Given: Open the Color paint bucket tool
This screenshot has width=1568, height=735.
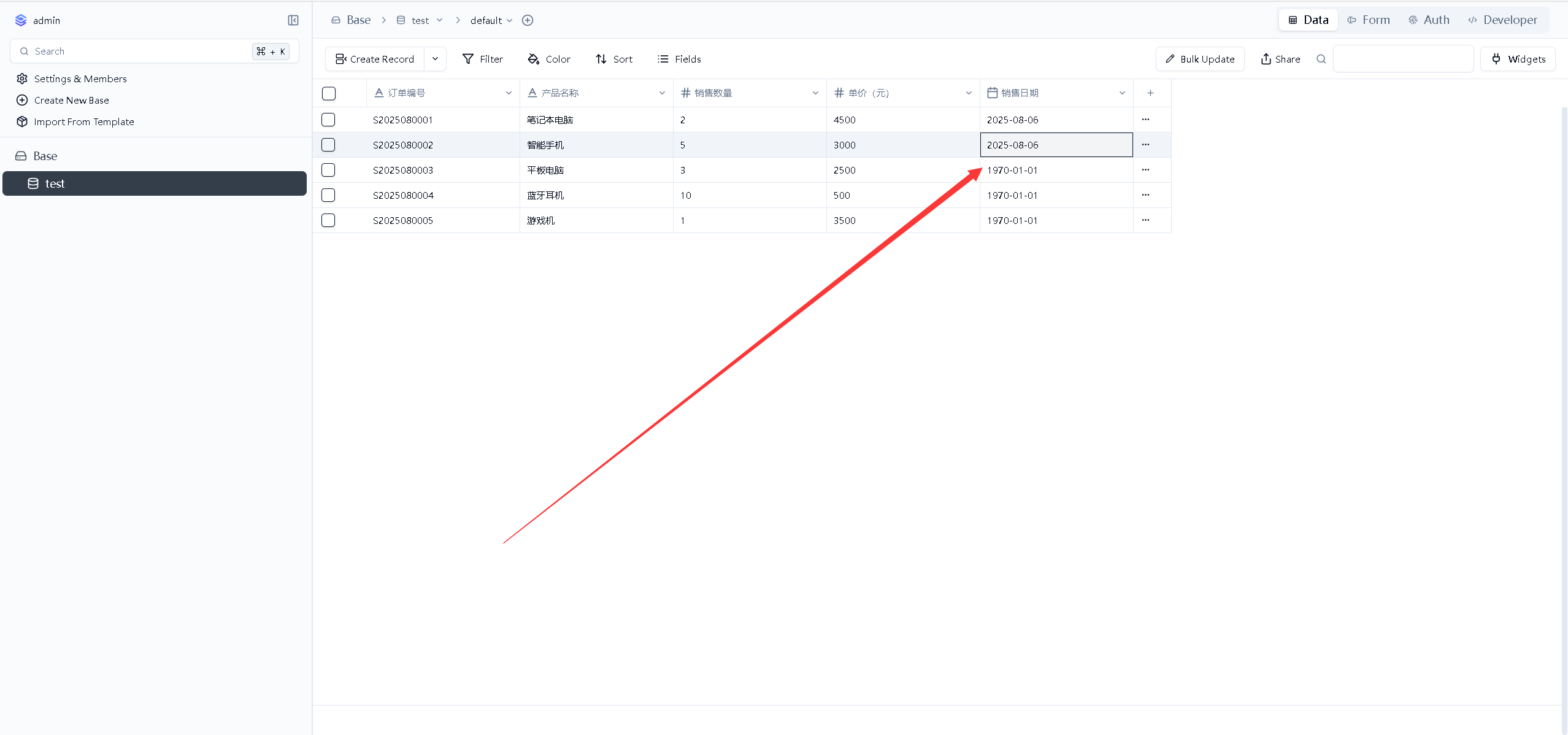Looking at the screenshot, I should 549,59.
